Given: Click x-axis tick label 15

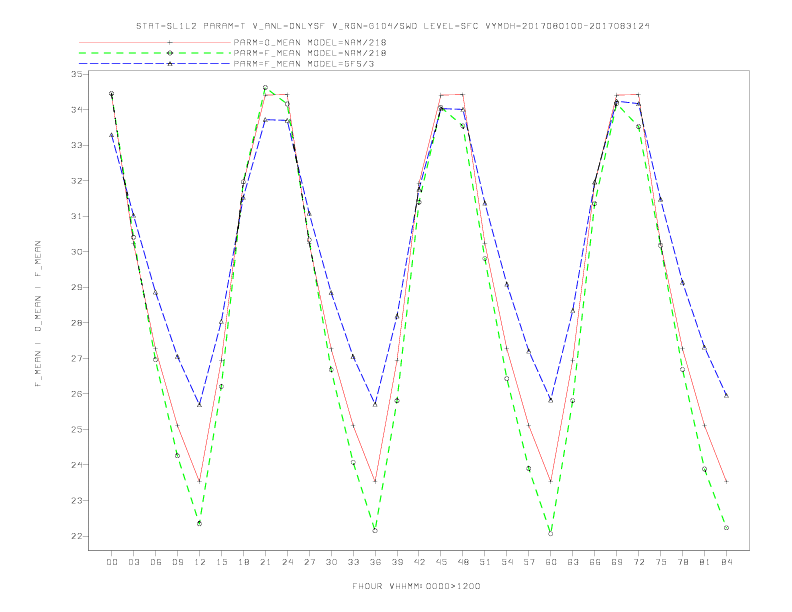Looking at the screenshot, I should (221, 562).
